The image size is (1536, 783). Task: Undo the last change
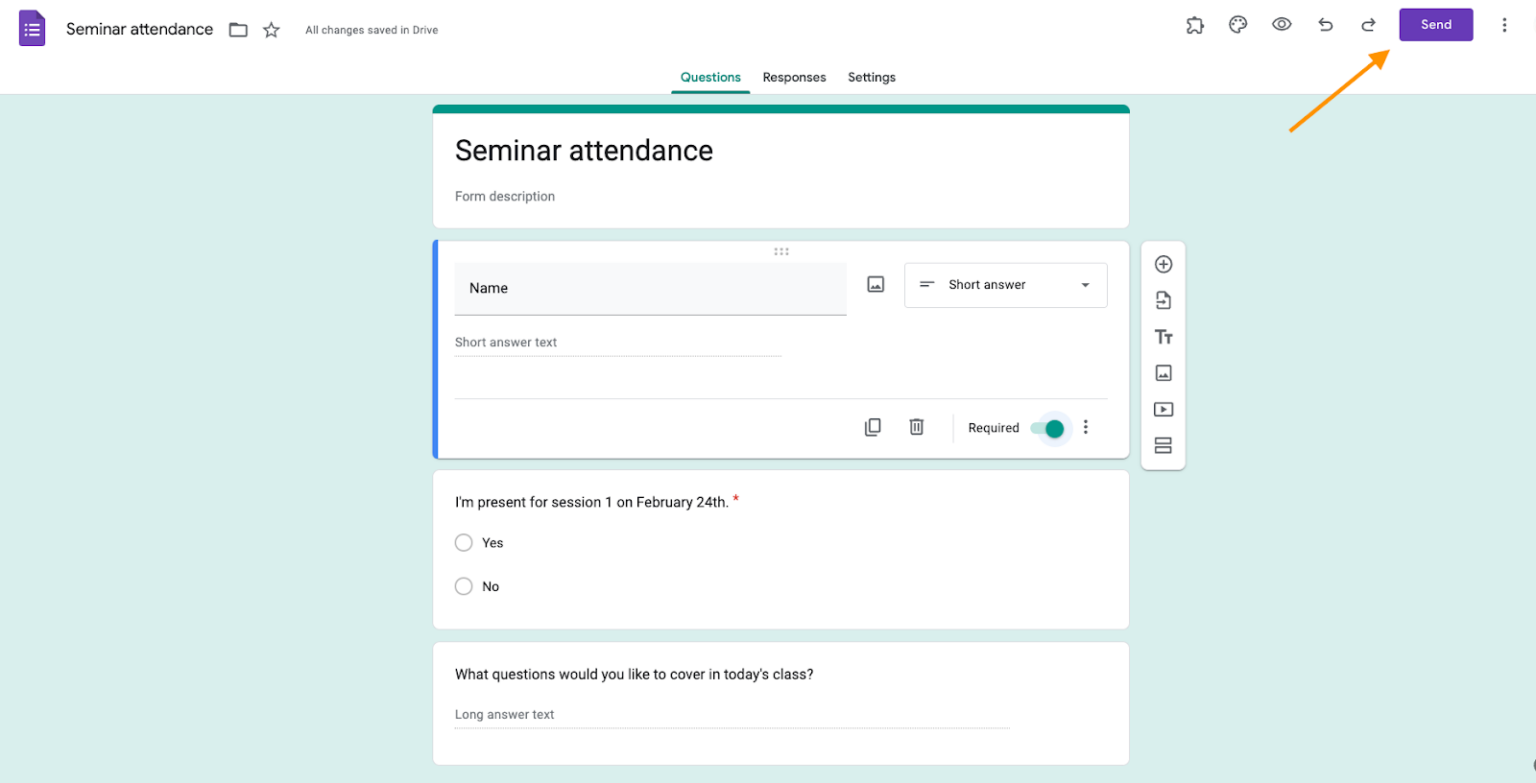1326,24
